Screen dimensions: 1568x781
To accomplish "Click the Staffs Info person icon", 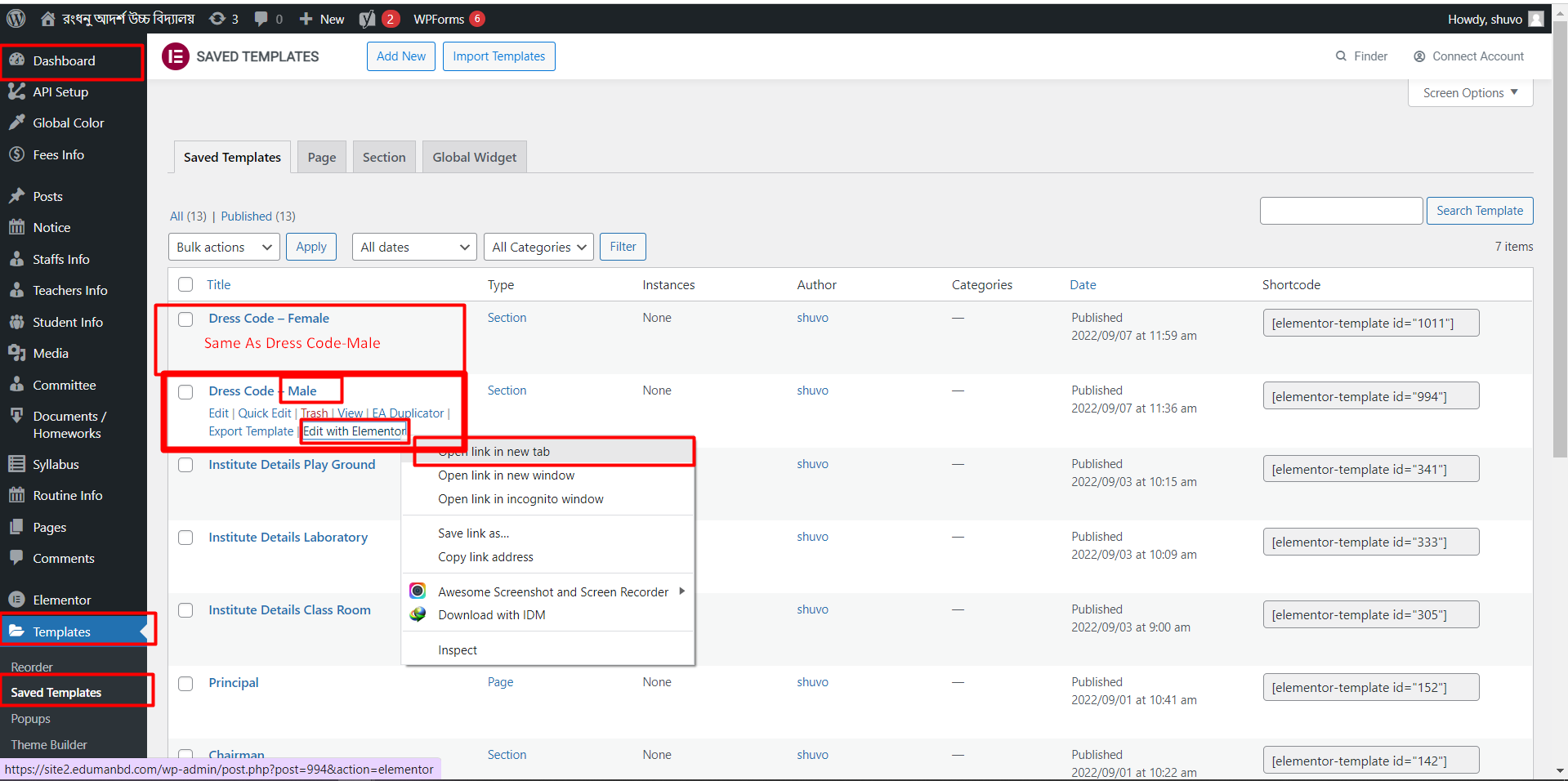I will [x=16, y=259].
